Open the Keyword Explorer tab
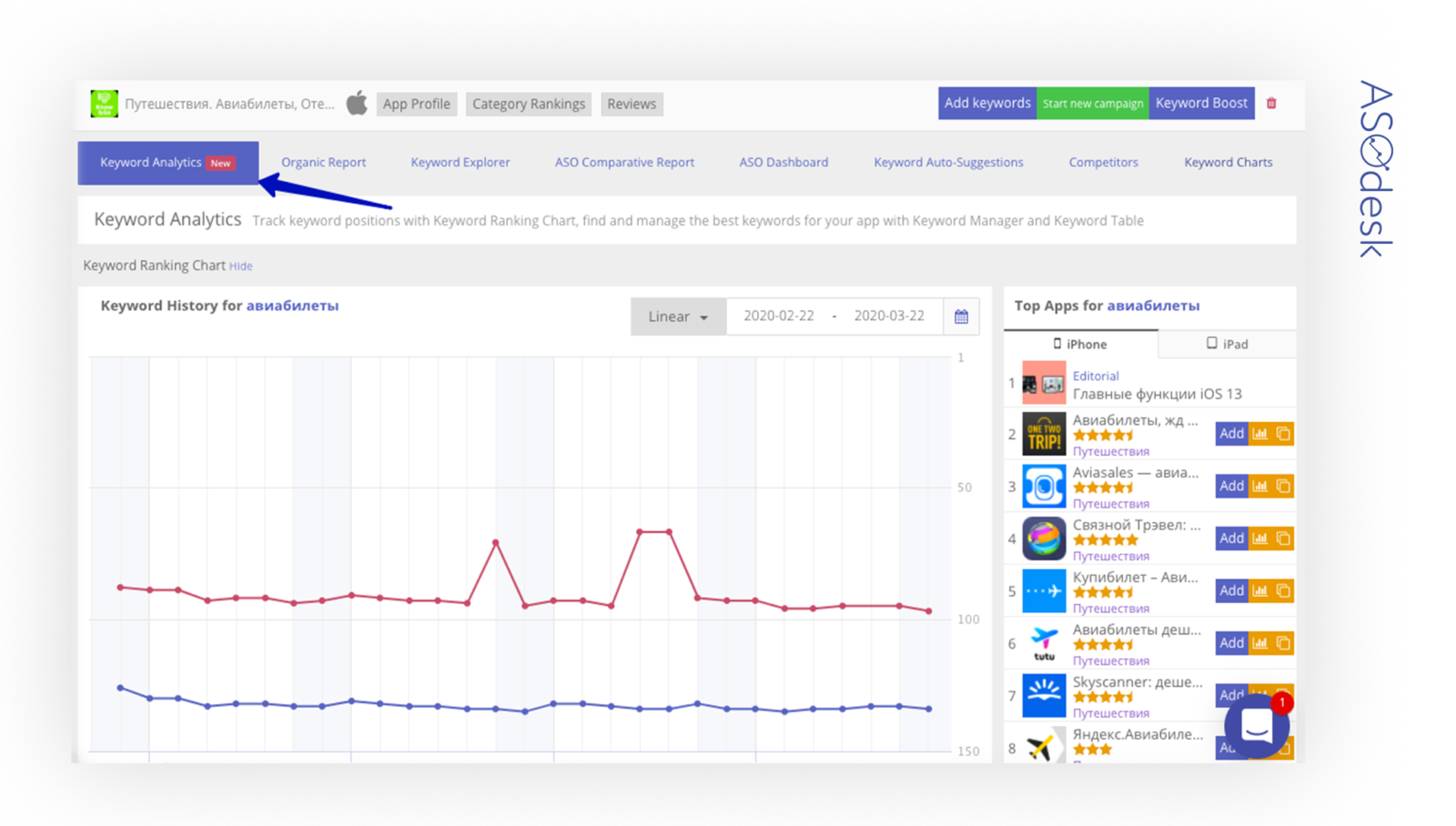The image size is (1456, 826). click(x=460, y=163)
